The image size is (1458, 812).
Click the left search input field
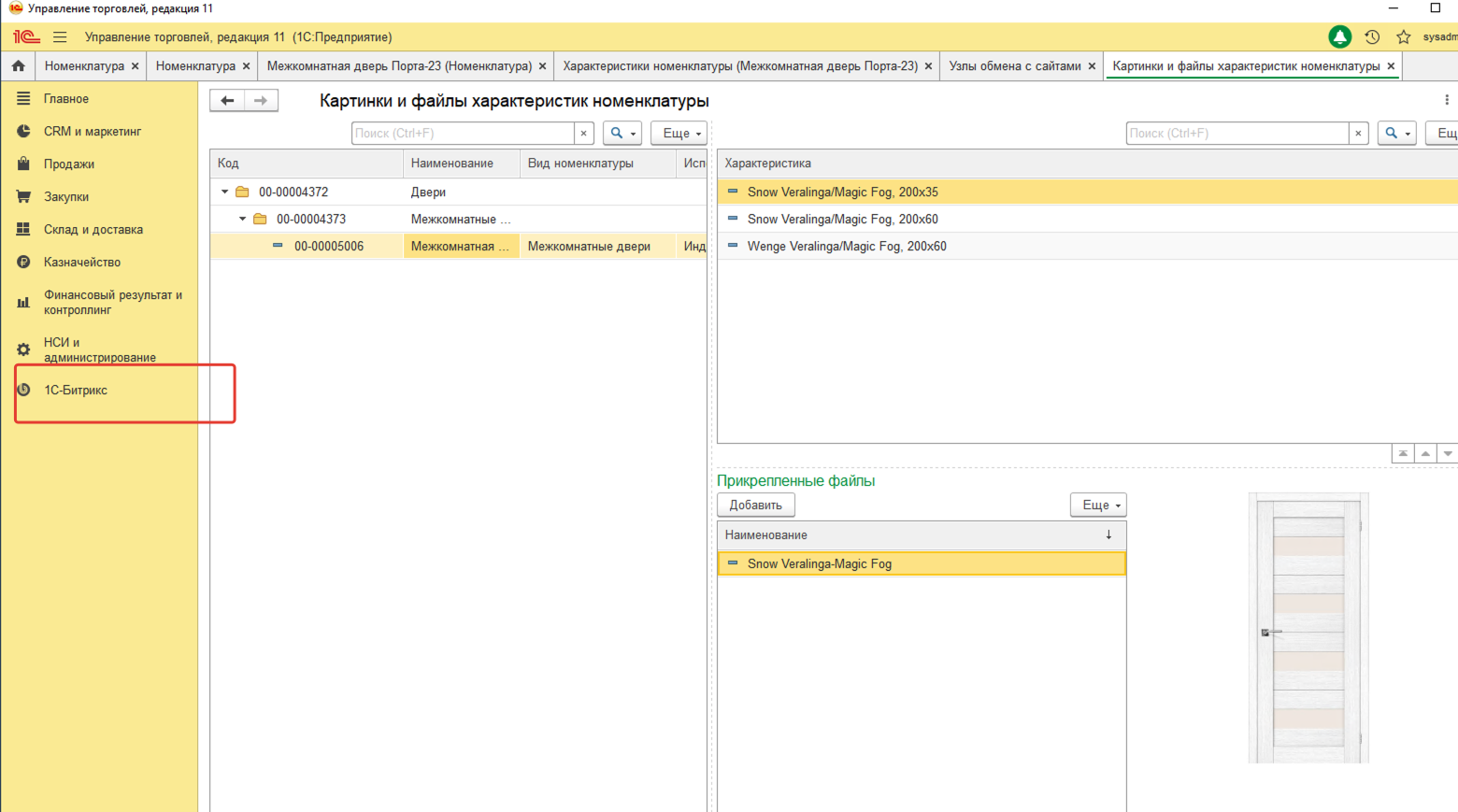[x=463, y=134]
